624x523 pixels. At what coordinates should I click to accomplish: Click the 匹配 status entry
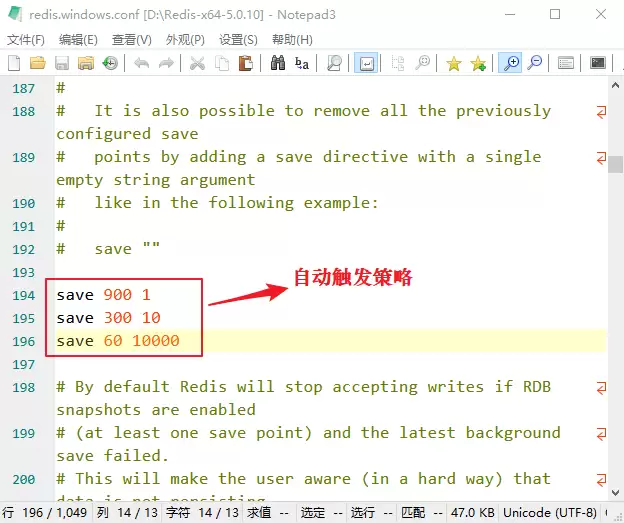[x=421, y=513]
